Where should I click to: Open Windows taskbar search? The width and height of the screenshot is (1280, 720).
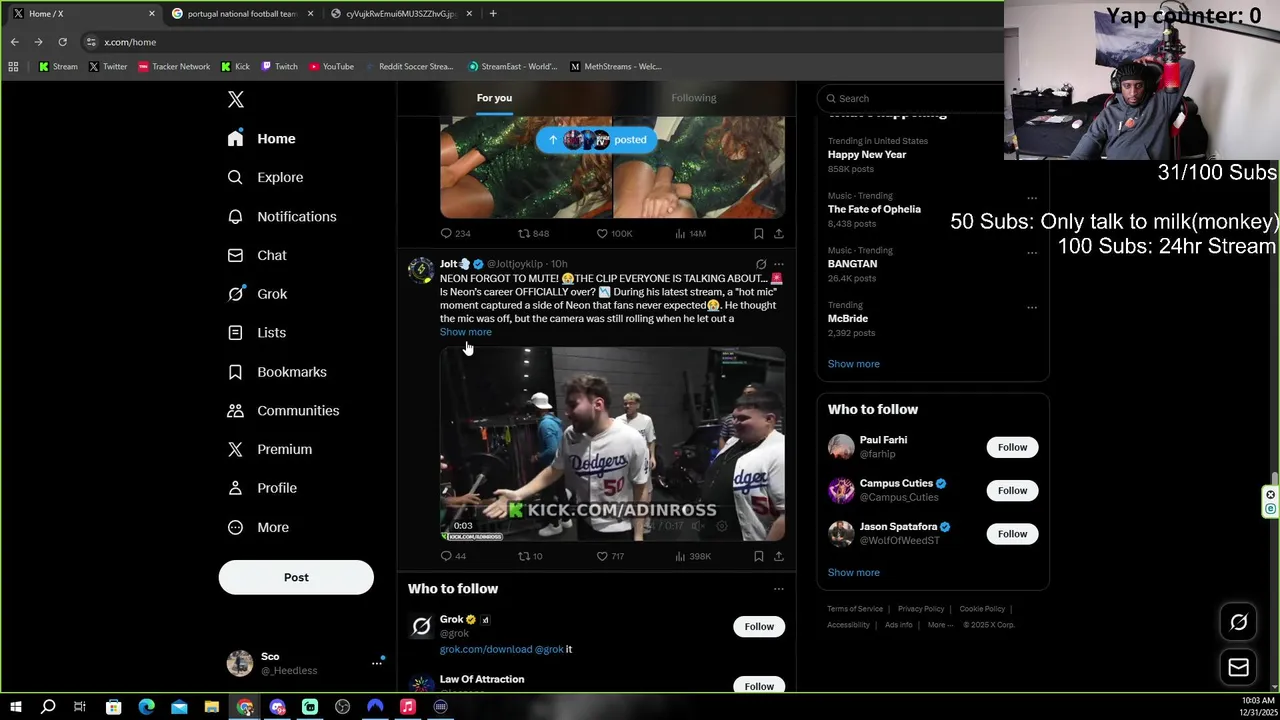pyautogui.click(x=48, y=707)
